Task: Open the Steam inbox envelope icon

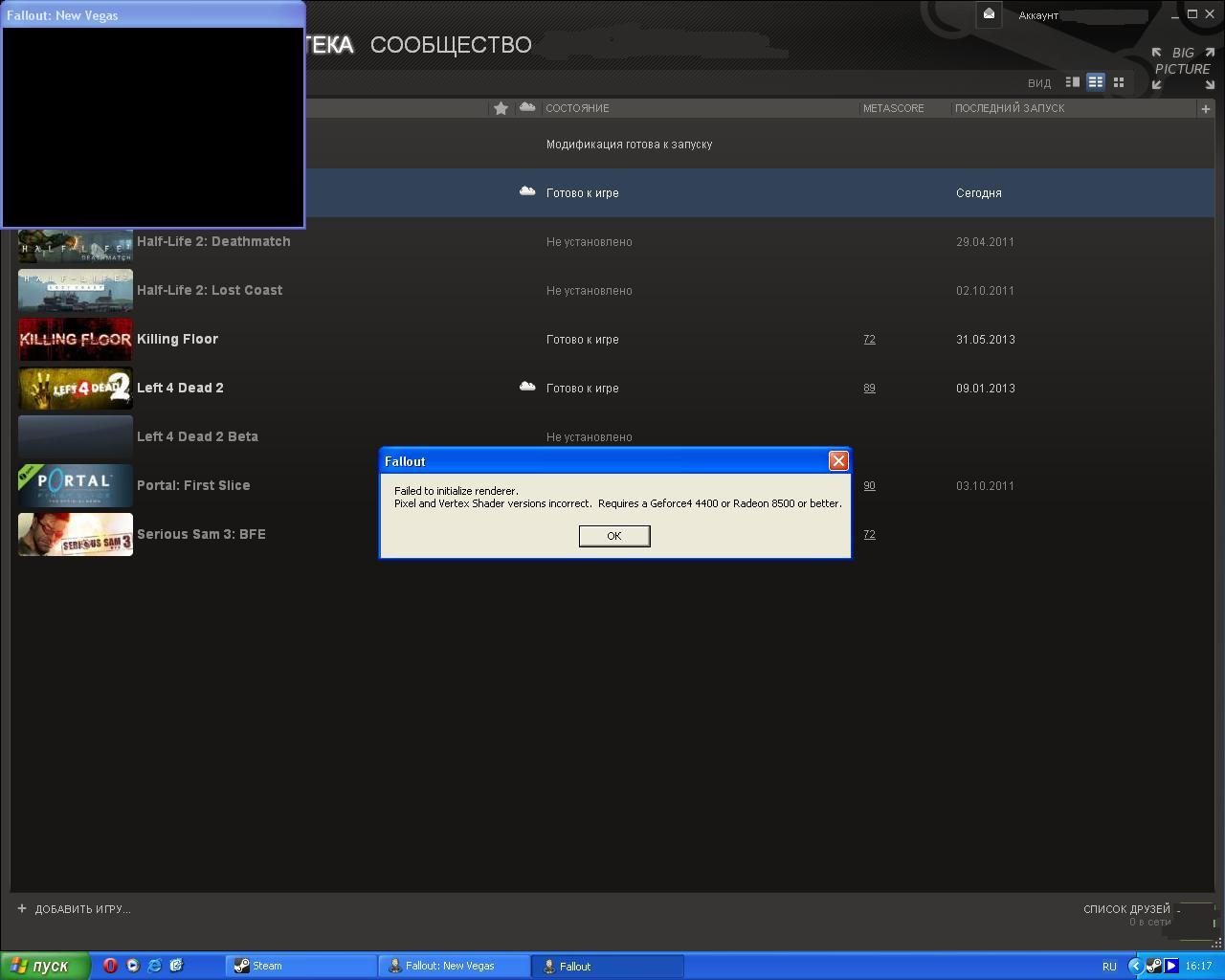Action: (990, 14)
